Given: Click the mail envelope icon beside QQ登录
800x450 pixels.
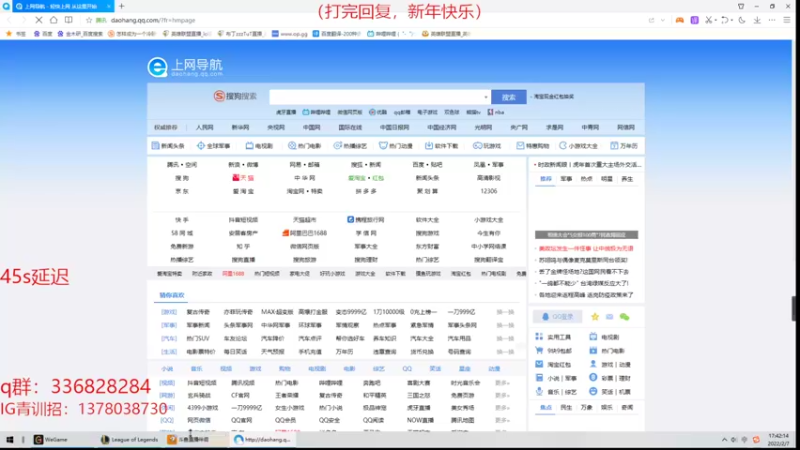Looking at the screenshot, I should pyautogui.click(x=609, y=317).
